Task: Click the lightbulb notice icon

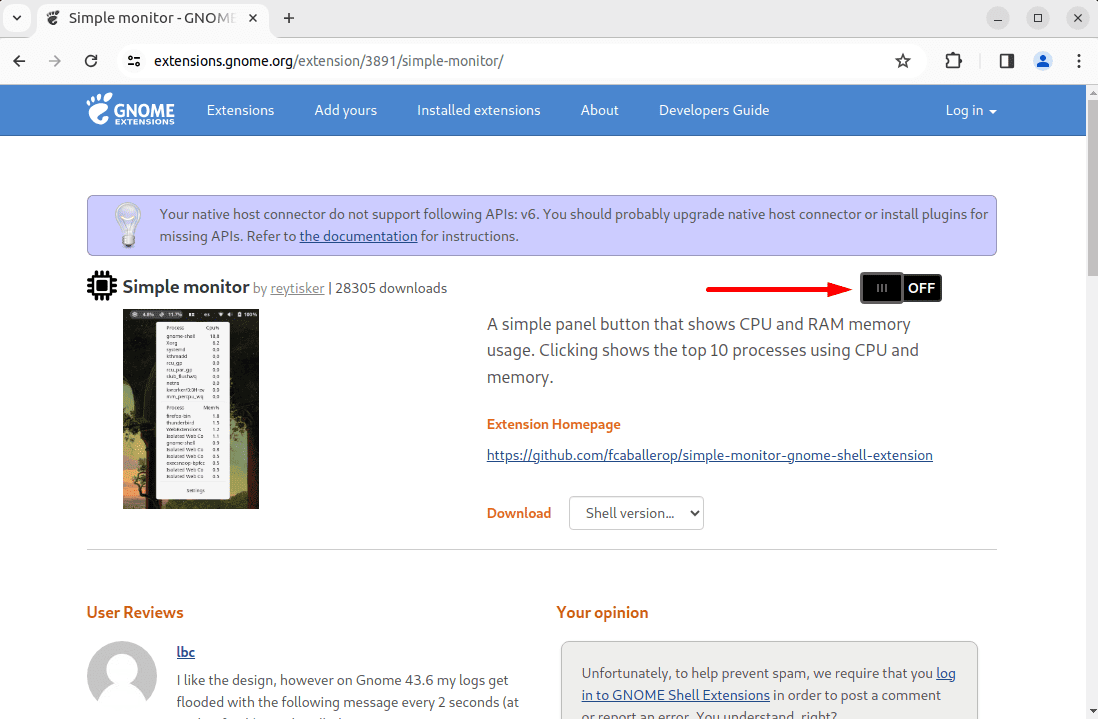Action: [x=127, y=225]
